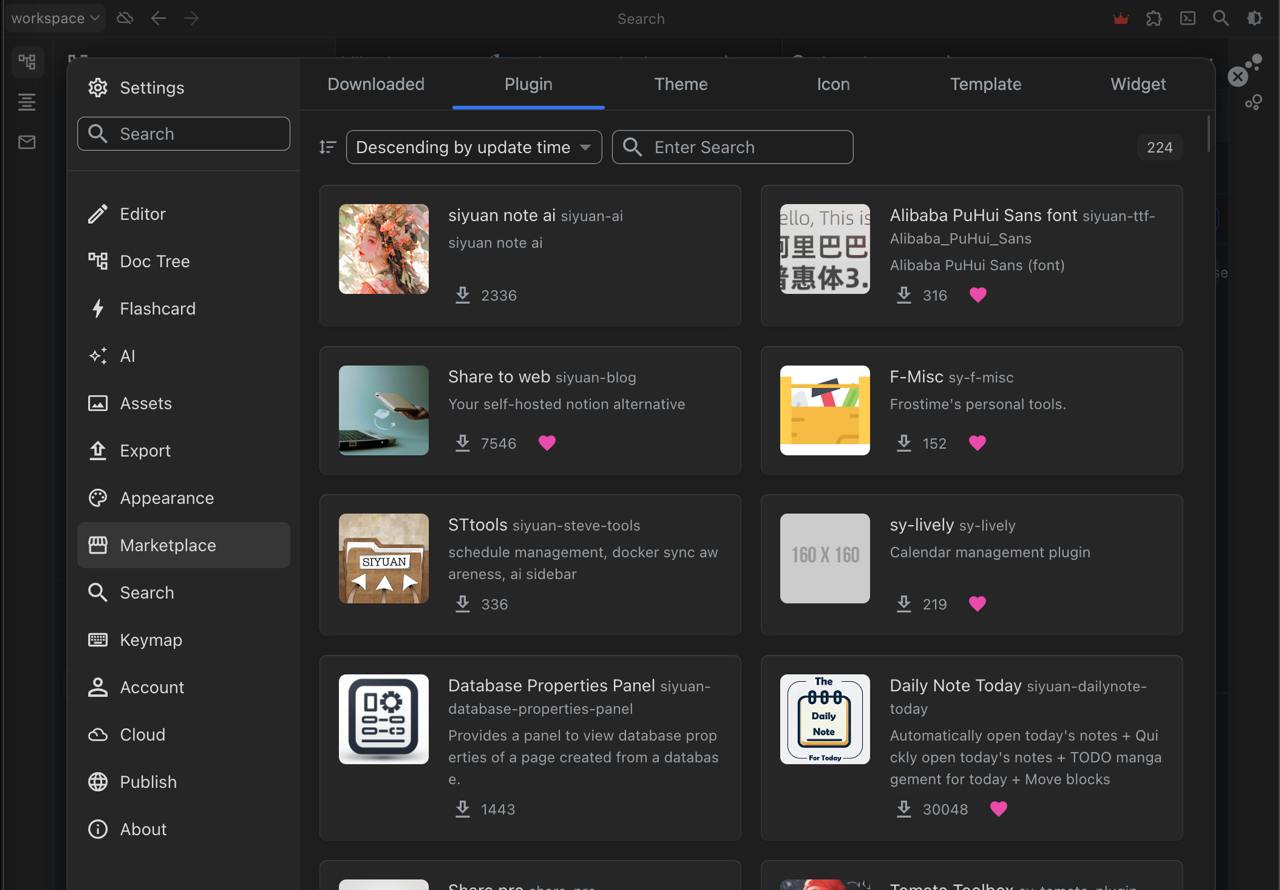The image size is (1280, 890).
Task: Open Cloud settings
Action: [x=184, y=734]
